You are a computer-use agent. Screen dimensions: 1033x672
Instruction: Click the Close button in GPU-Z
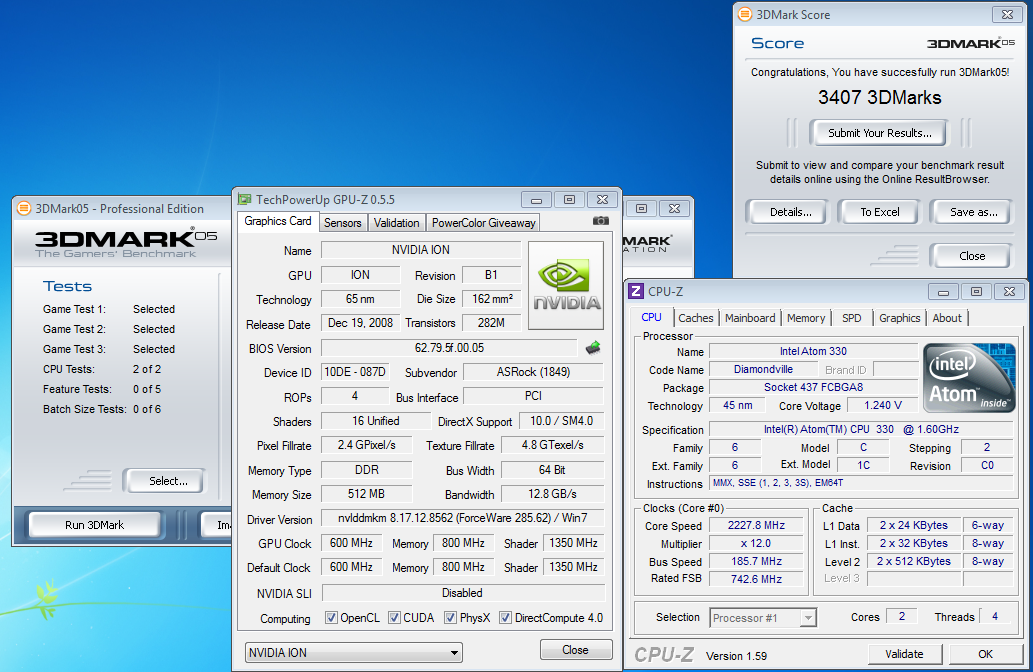[575, 650]
